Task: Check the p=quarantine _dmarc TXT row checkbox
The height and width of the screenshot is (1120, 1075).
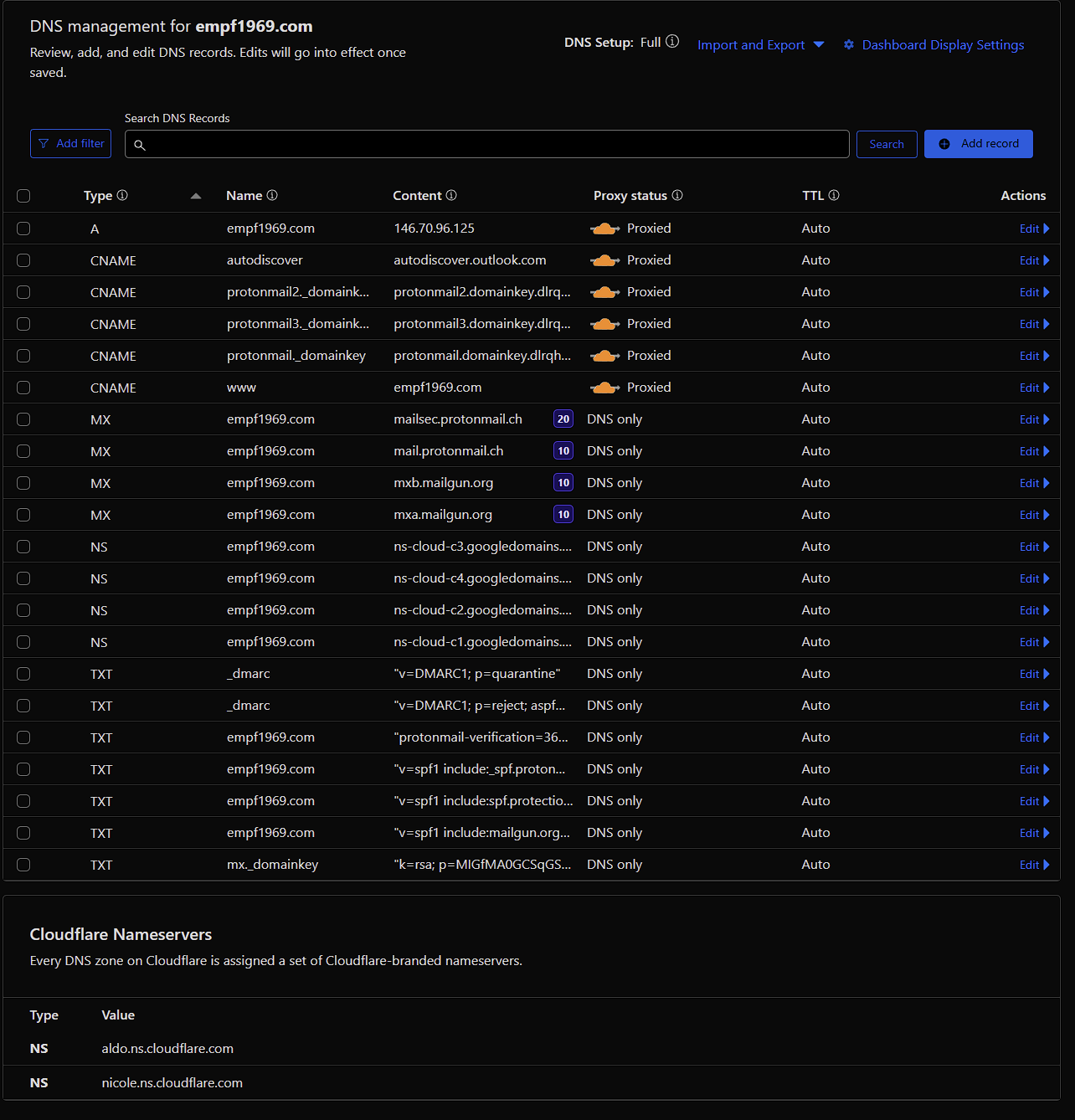Action: click(23, 674)
